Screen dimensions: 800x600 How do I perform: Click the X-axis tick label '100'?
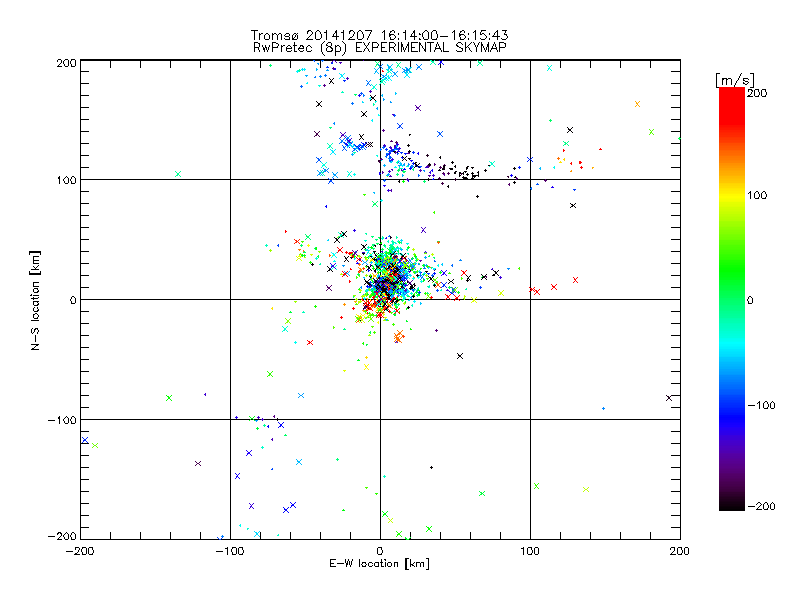click(x=530, y=552)
